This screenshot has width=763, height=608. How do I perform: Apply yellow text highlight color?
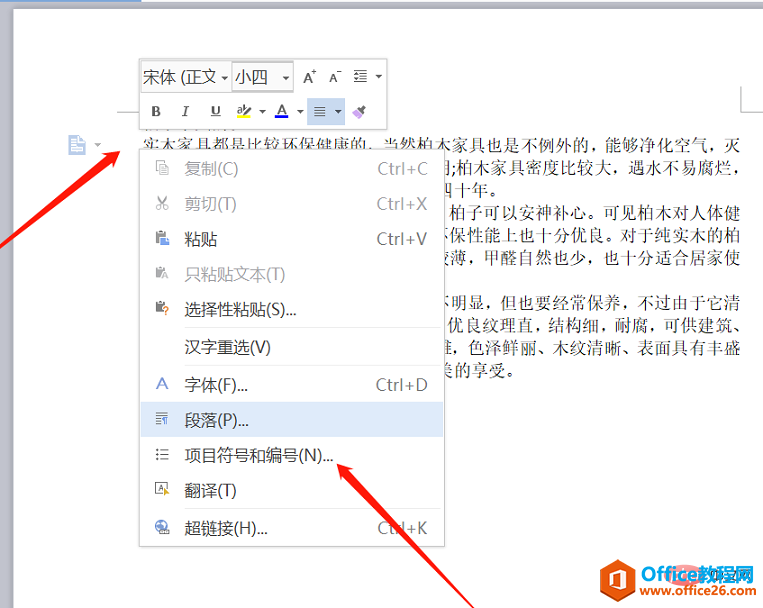244,111
